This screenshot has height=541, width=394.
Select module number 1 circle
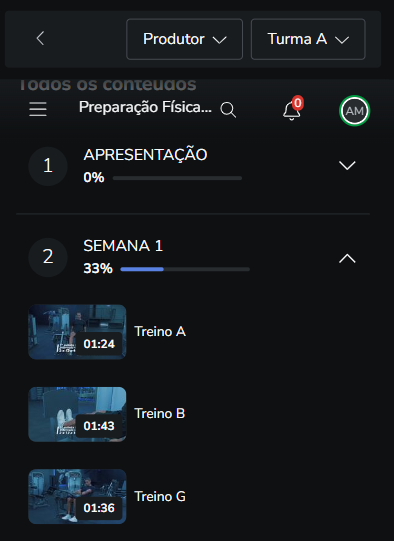tap(48, 166)
